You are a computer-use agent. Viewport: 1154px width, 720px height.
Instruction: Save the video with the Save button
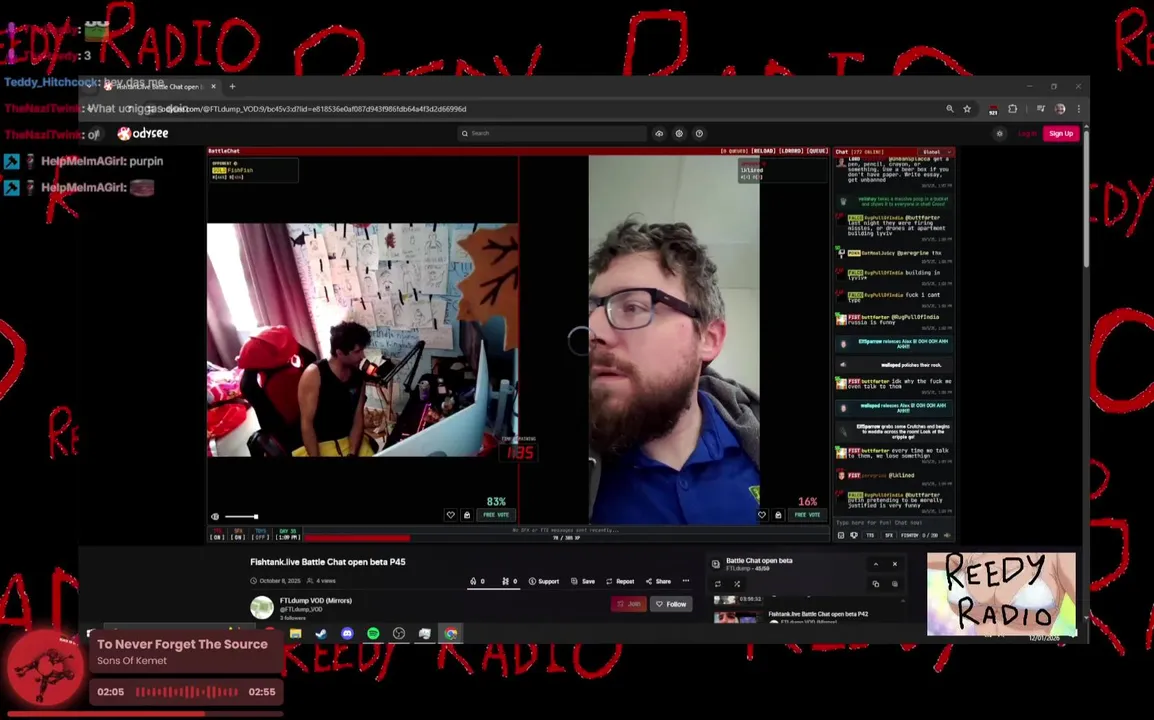[x=583, y=581]
